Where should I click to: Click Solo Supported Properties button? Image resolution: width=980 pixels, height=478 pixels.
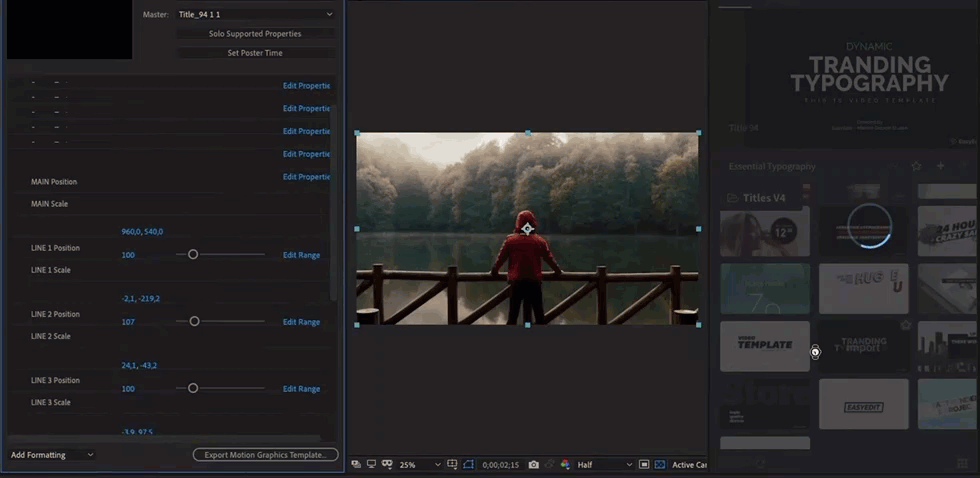click(255, 34)
